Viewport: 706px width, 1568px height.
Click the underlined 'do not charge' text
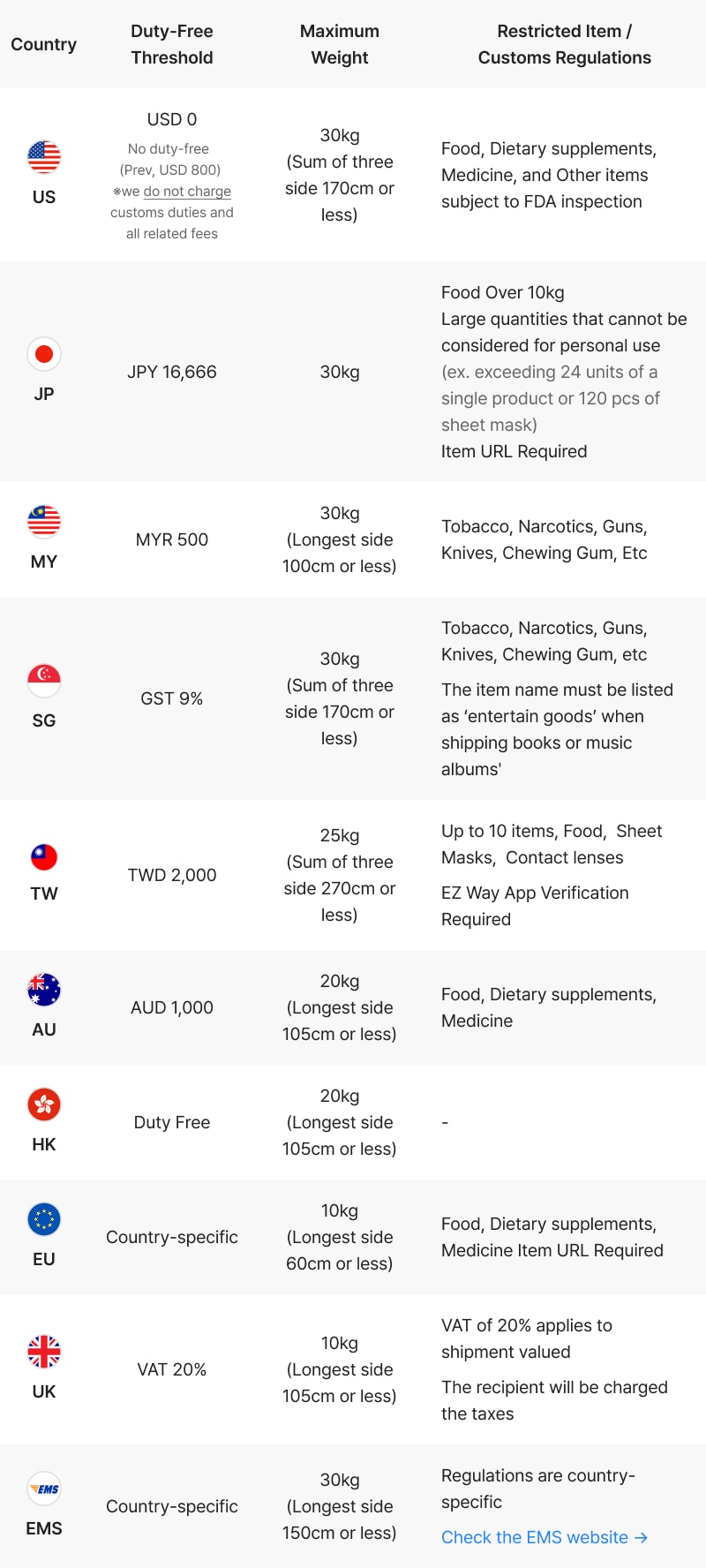click(187, 192)
